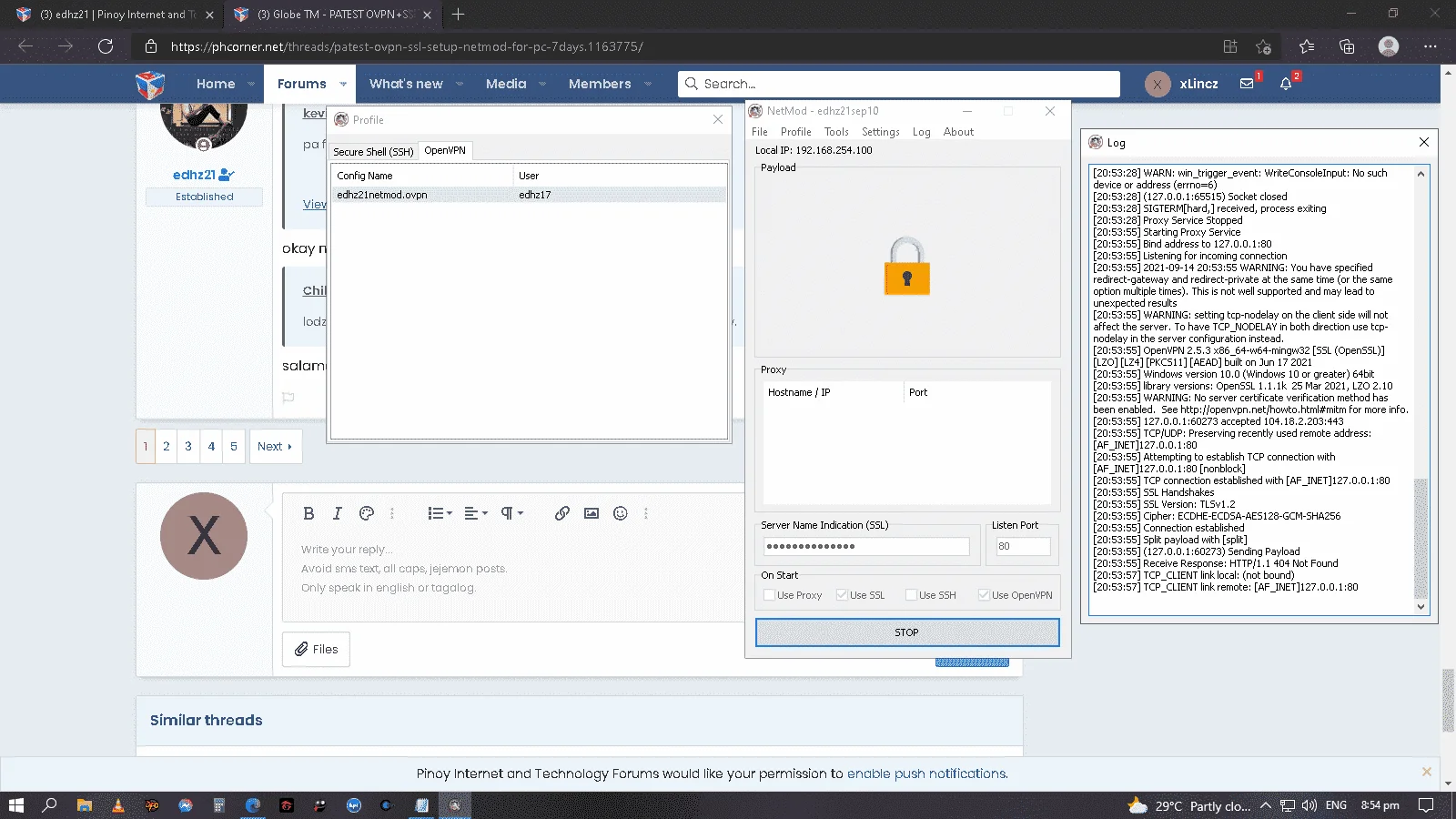Click the site lock icon in address bar
The image size is (1456, 819).
pos(151,46)
